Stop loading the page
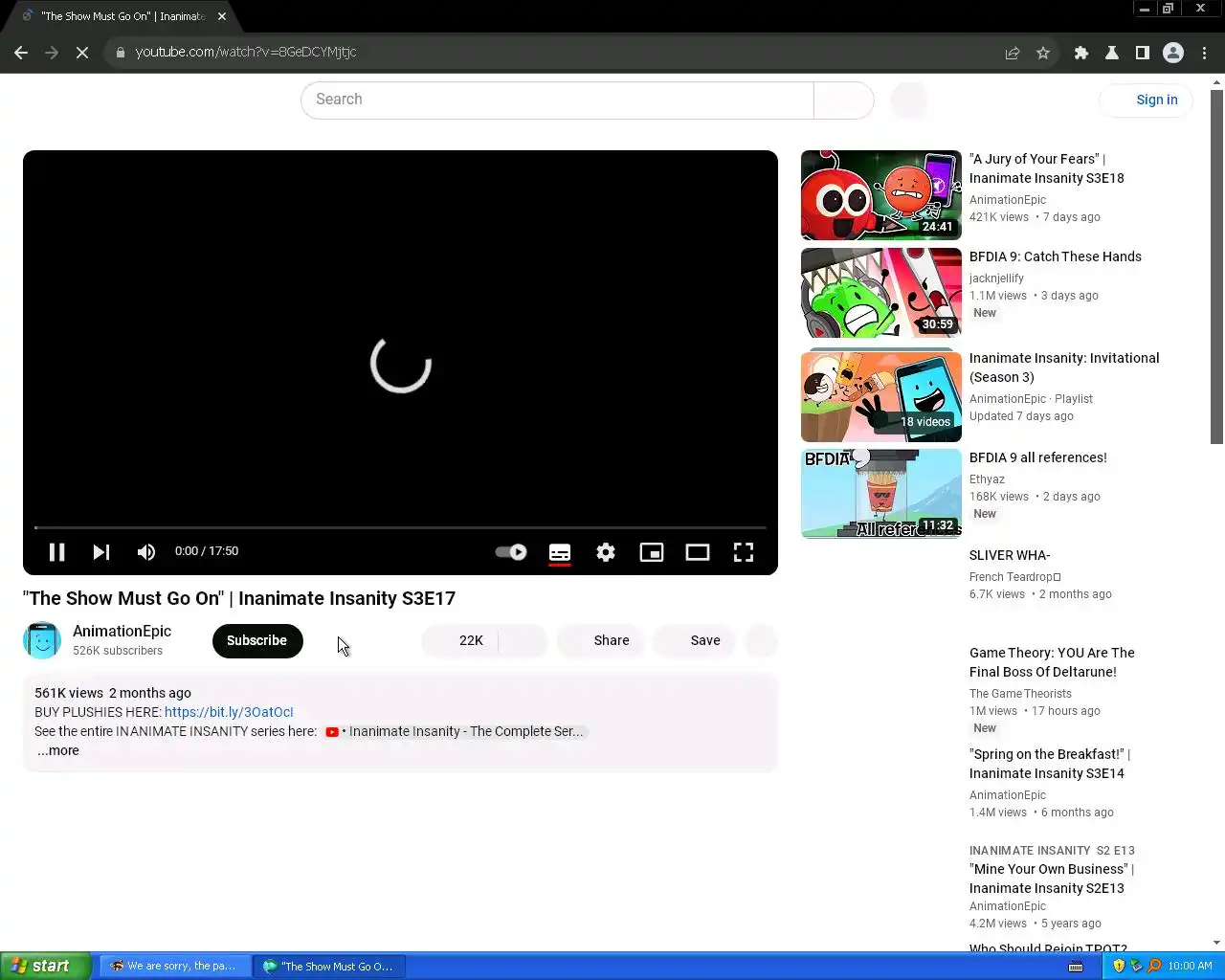This screenshot has width=1225, height=980. (x=82, y=53)
